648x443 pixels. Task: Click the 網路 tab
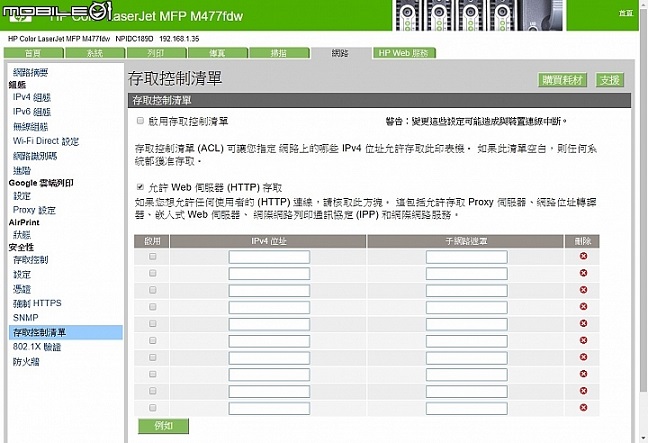click(340, 53)
